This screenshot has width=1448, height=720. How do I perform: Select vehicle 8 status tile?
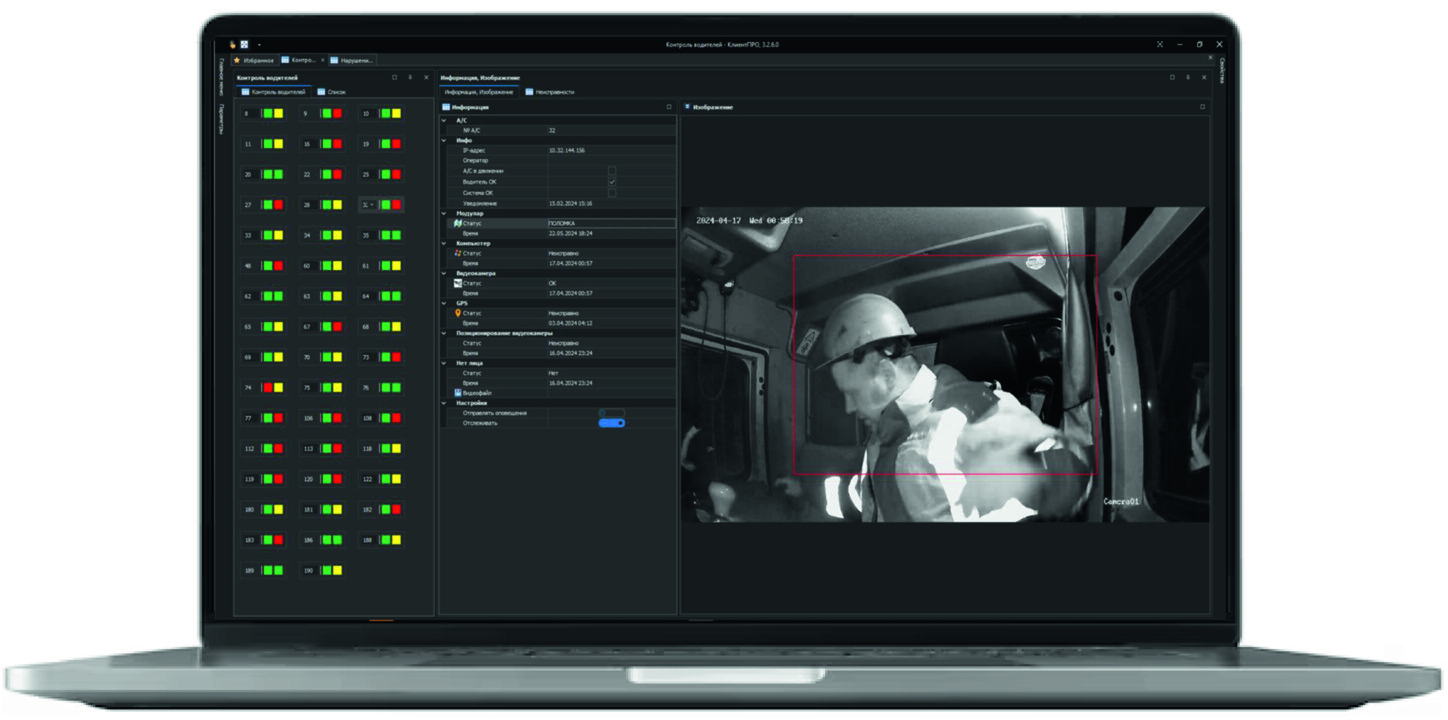263,114
